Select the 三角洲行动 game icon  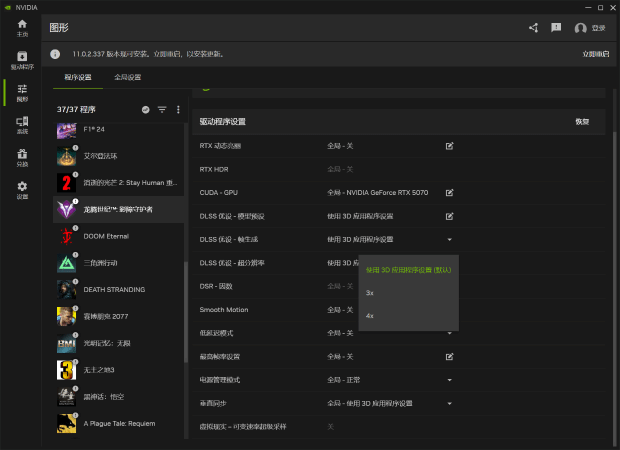click(66, 263)
